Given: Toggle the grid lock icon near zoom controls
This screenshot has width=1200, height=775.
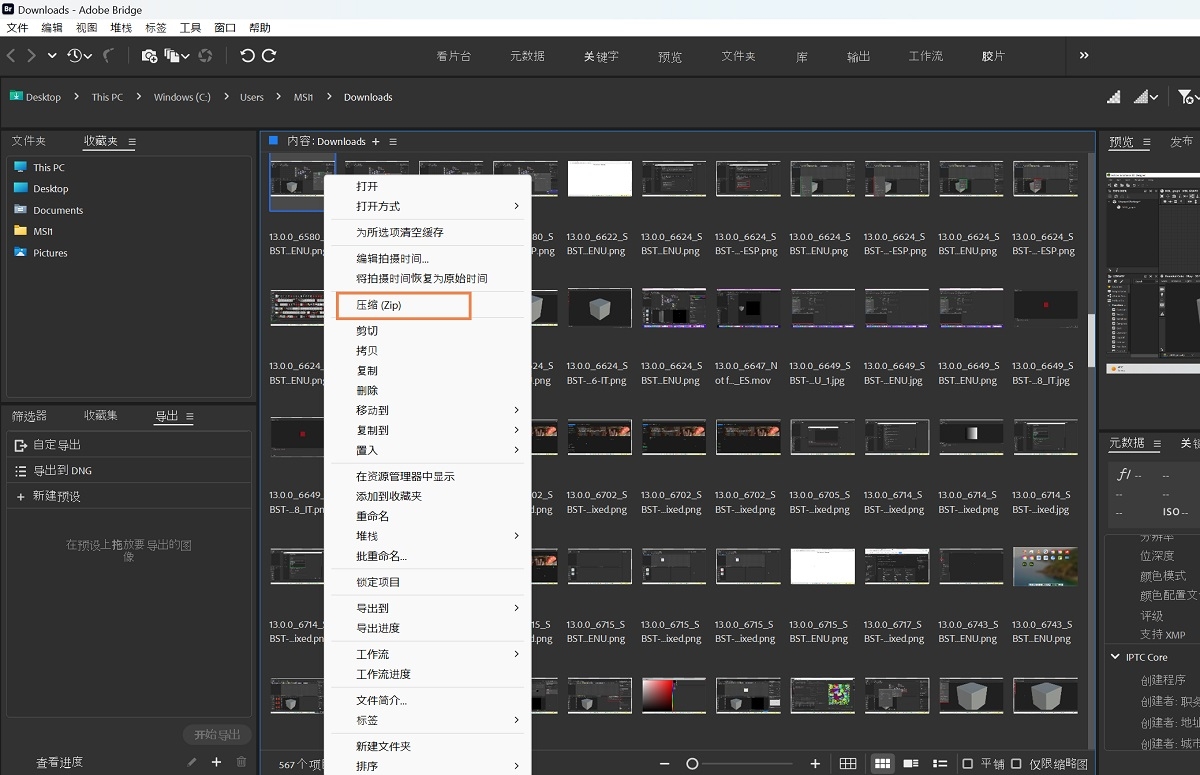Looking at the screenshot, I should (846, 763).
